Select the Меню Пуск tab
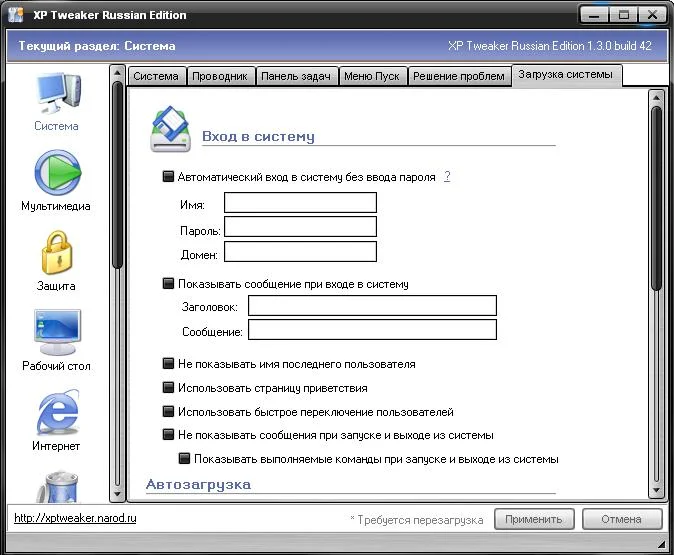This screenshot has height=555, width=674. [372, 76]
